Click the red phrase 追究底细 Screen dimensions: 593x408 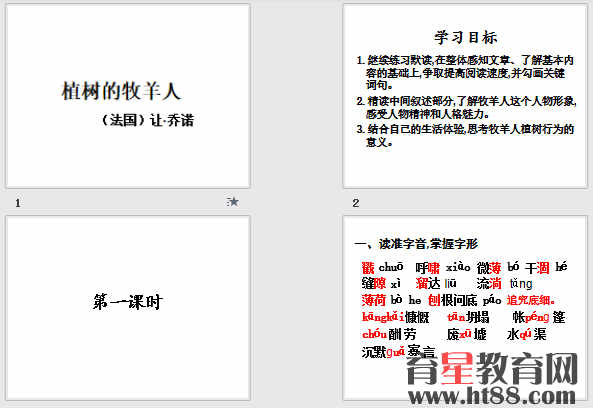[531, 300]
